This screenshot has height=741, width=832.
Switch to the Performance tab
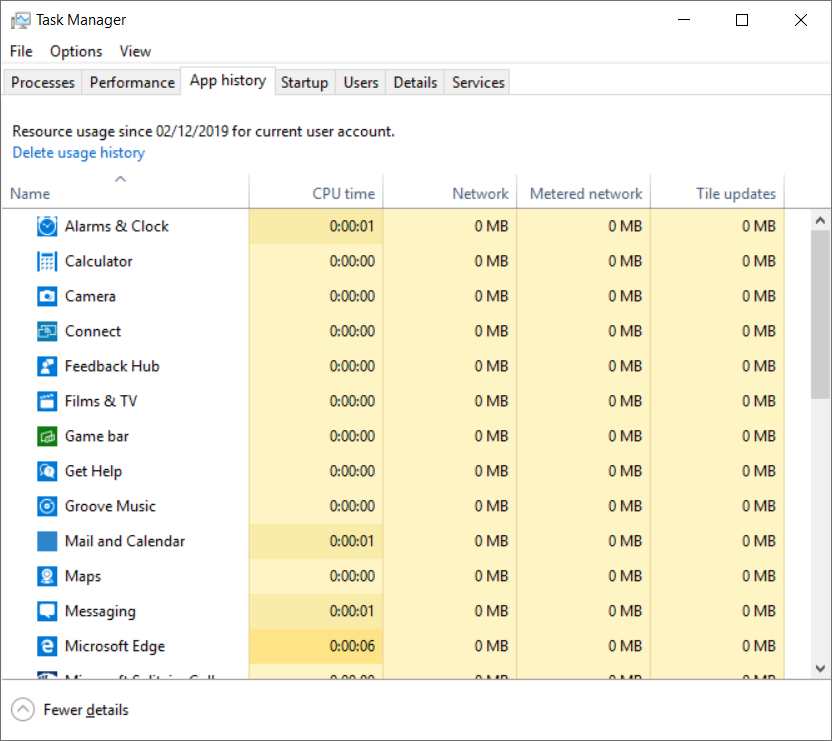(132, 82)
